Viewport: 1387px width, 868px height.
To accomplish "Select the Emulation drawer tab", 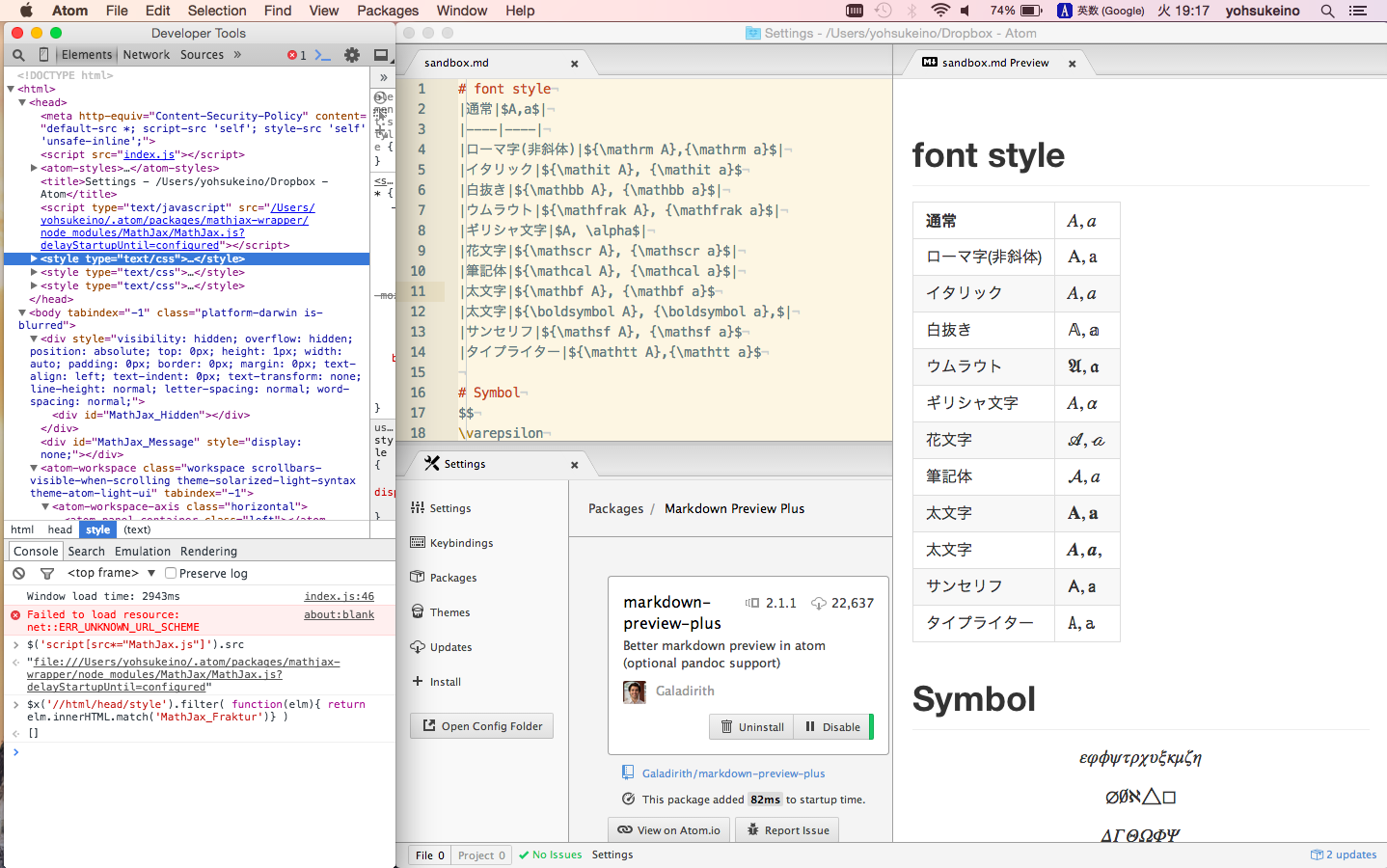I will point(143,552).
